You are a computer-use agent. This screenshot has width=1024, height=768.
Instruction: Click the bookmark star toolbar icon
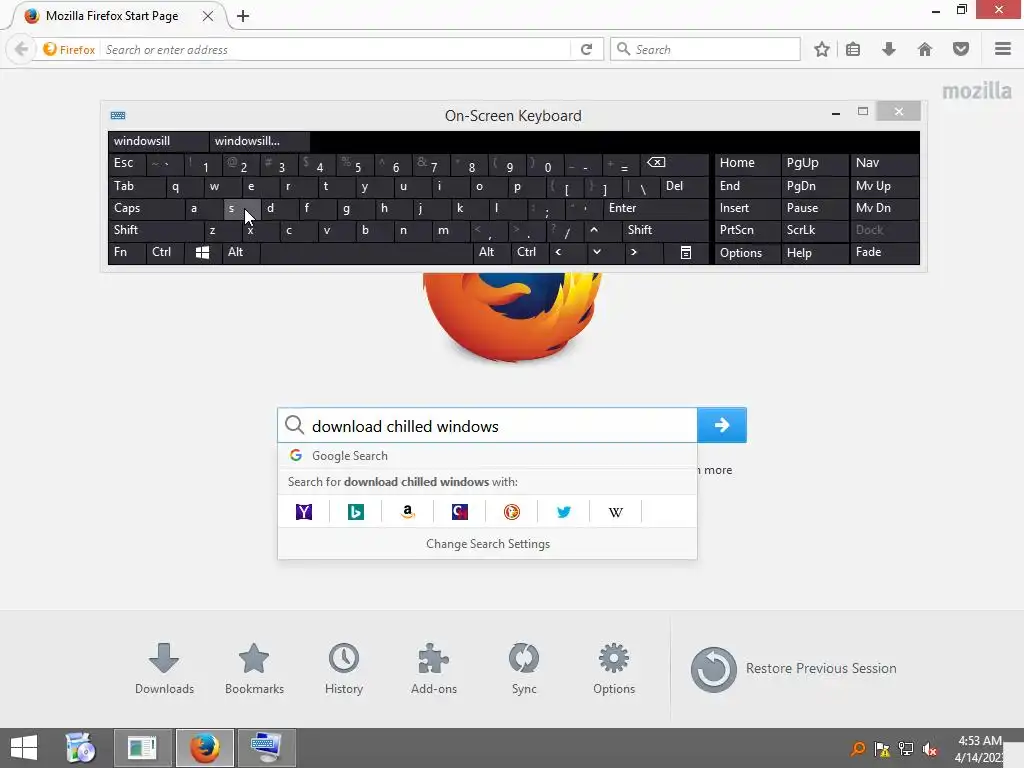(x=822, y=49)
